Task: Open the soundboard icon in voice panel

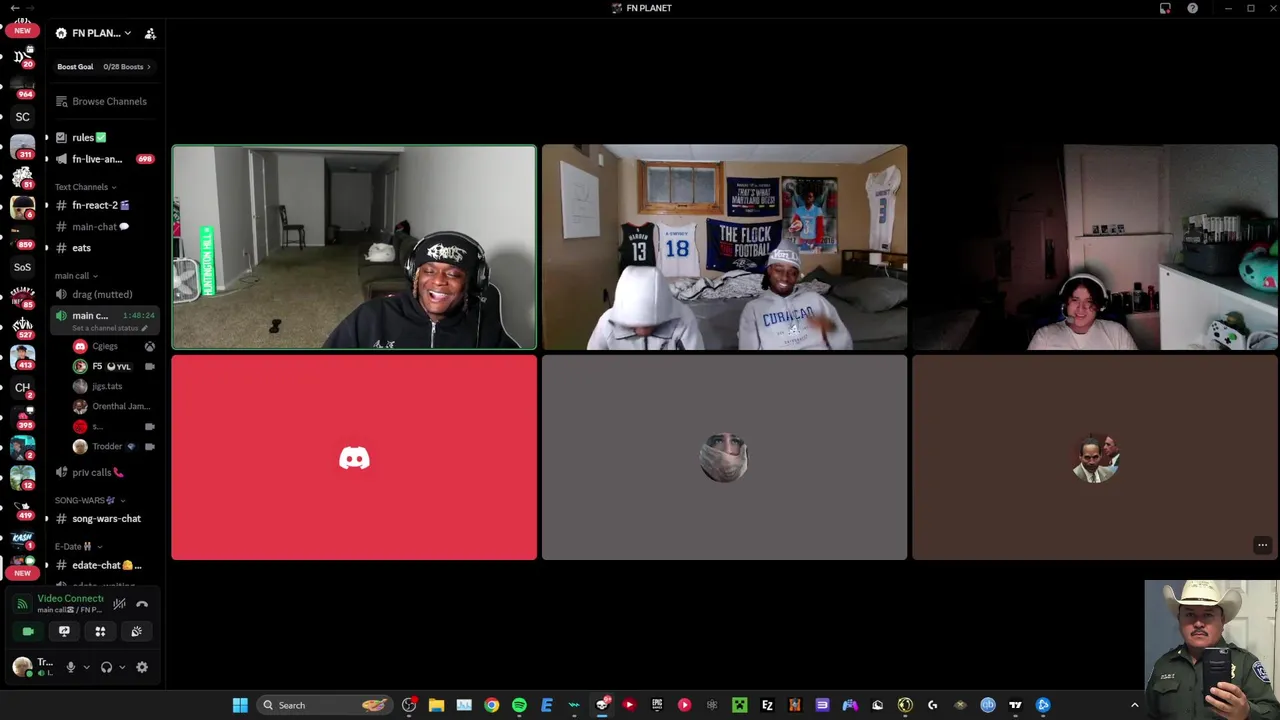Action: [136, 631]
